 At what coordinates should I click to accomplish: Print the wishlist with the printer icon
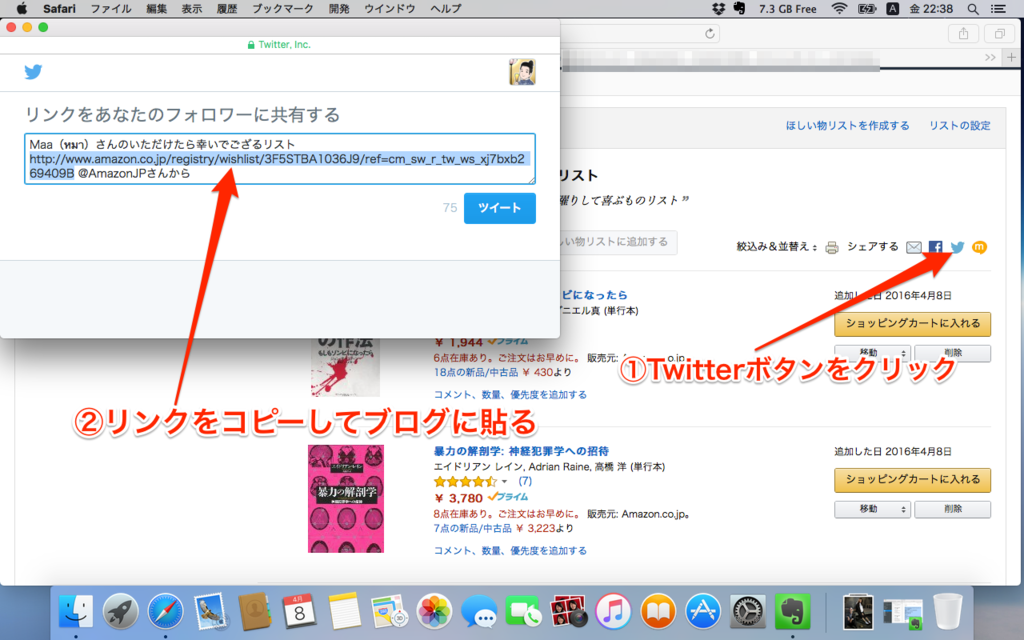831,248
